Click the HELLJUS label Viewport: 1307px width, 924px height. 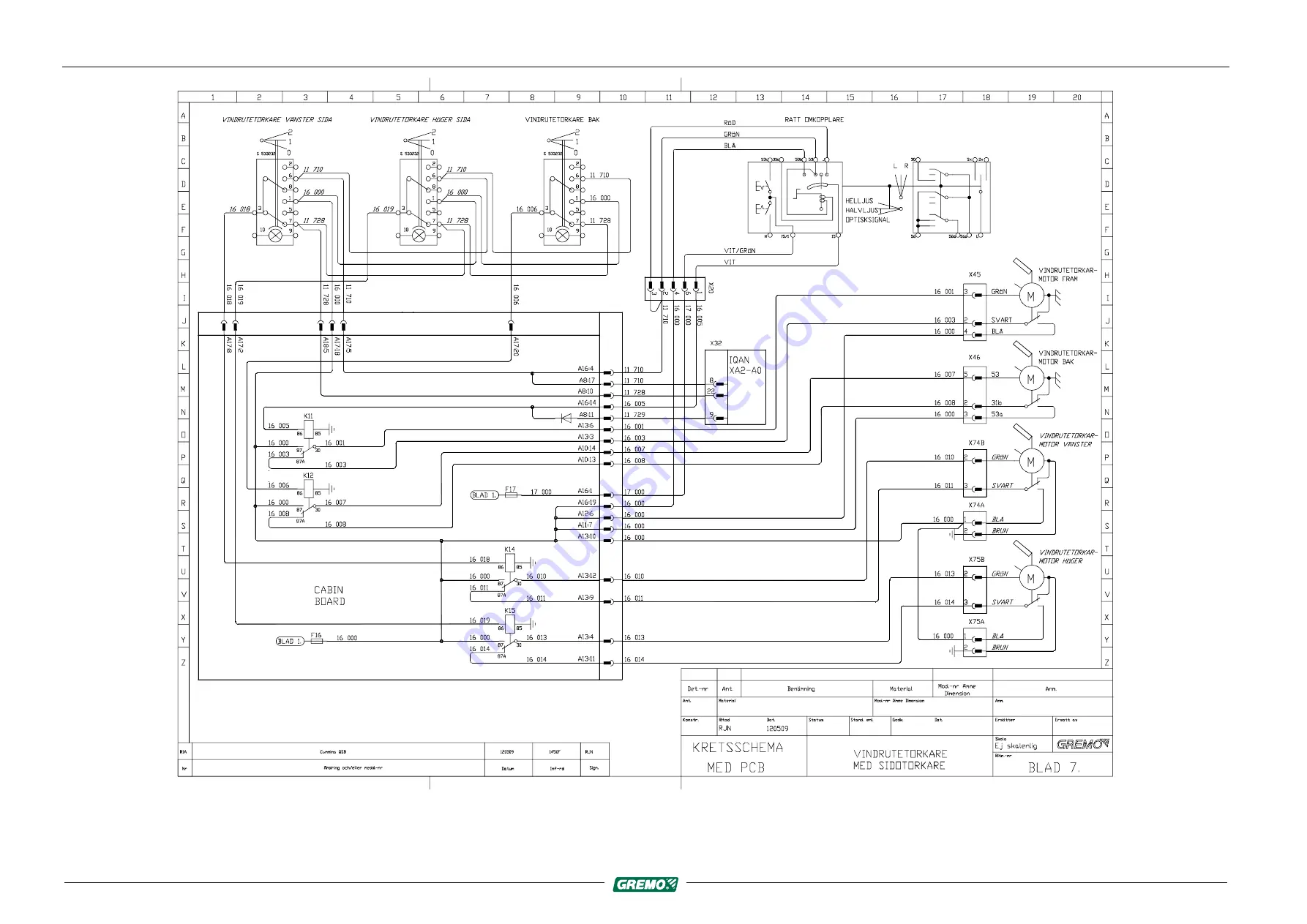[x=859, y=200]
